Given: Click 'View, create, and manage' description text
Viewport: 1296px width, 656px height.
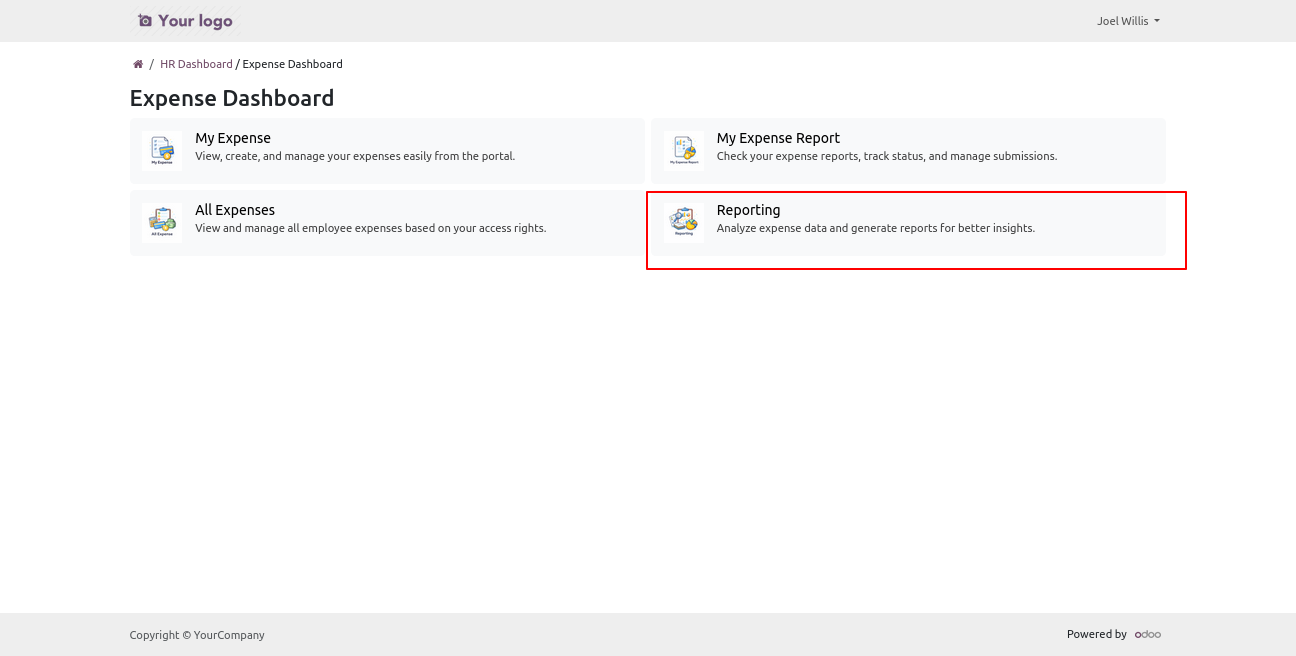Looking at the screenshot, I should (355, 156).
